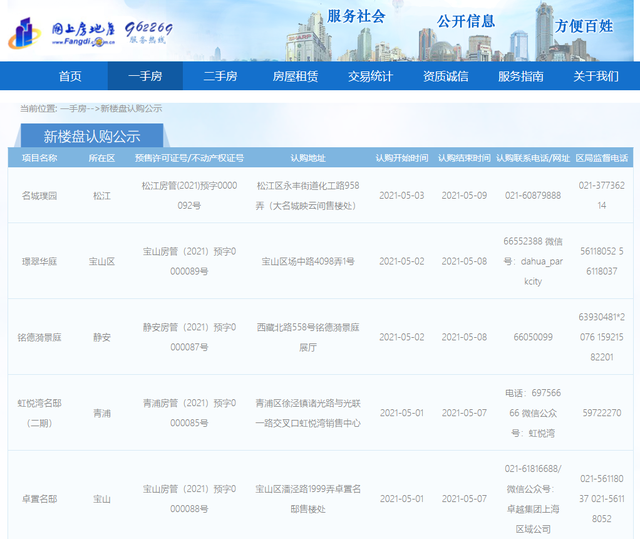Open the 关于我们 menu item
Viewport: 640px width, 539px height.
point(596,76)
